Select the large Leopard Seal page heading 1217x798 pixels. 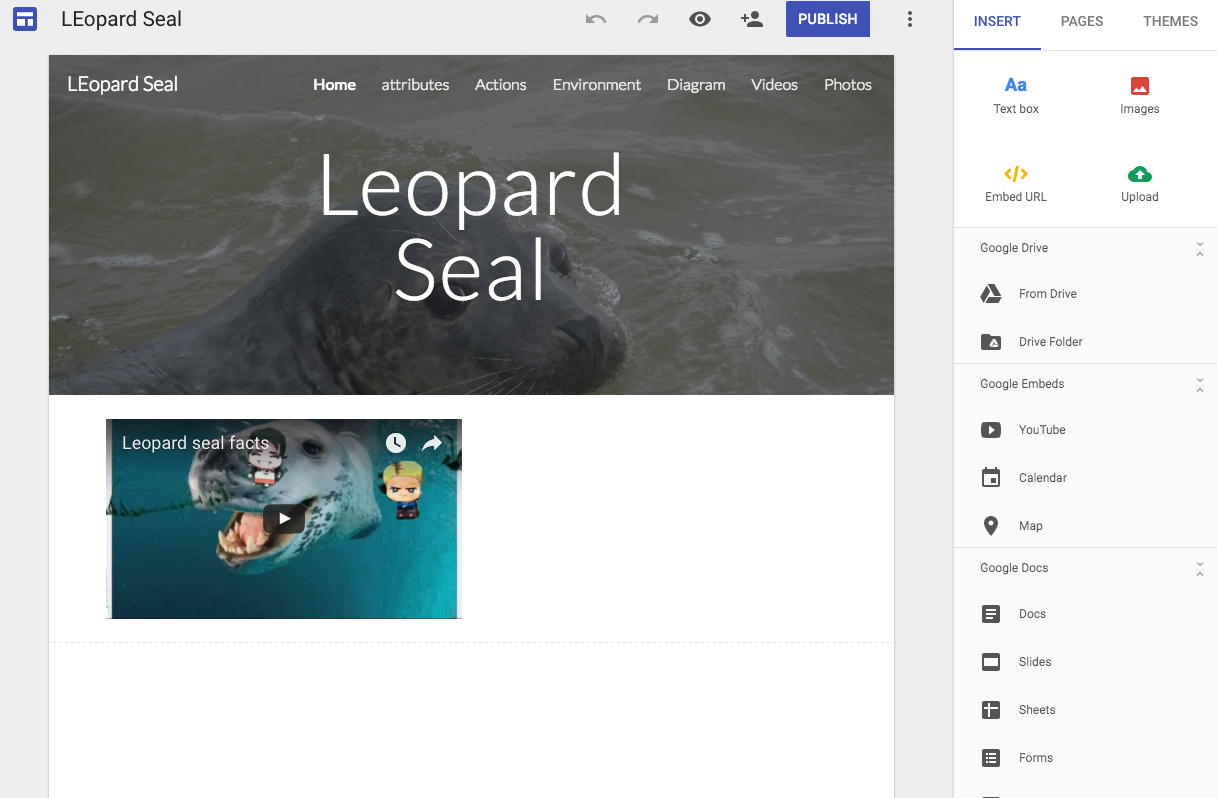click(x=471, y=227)
